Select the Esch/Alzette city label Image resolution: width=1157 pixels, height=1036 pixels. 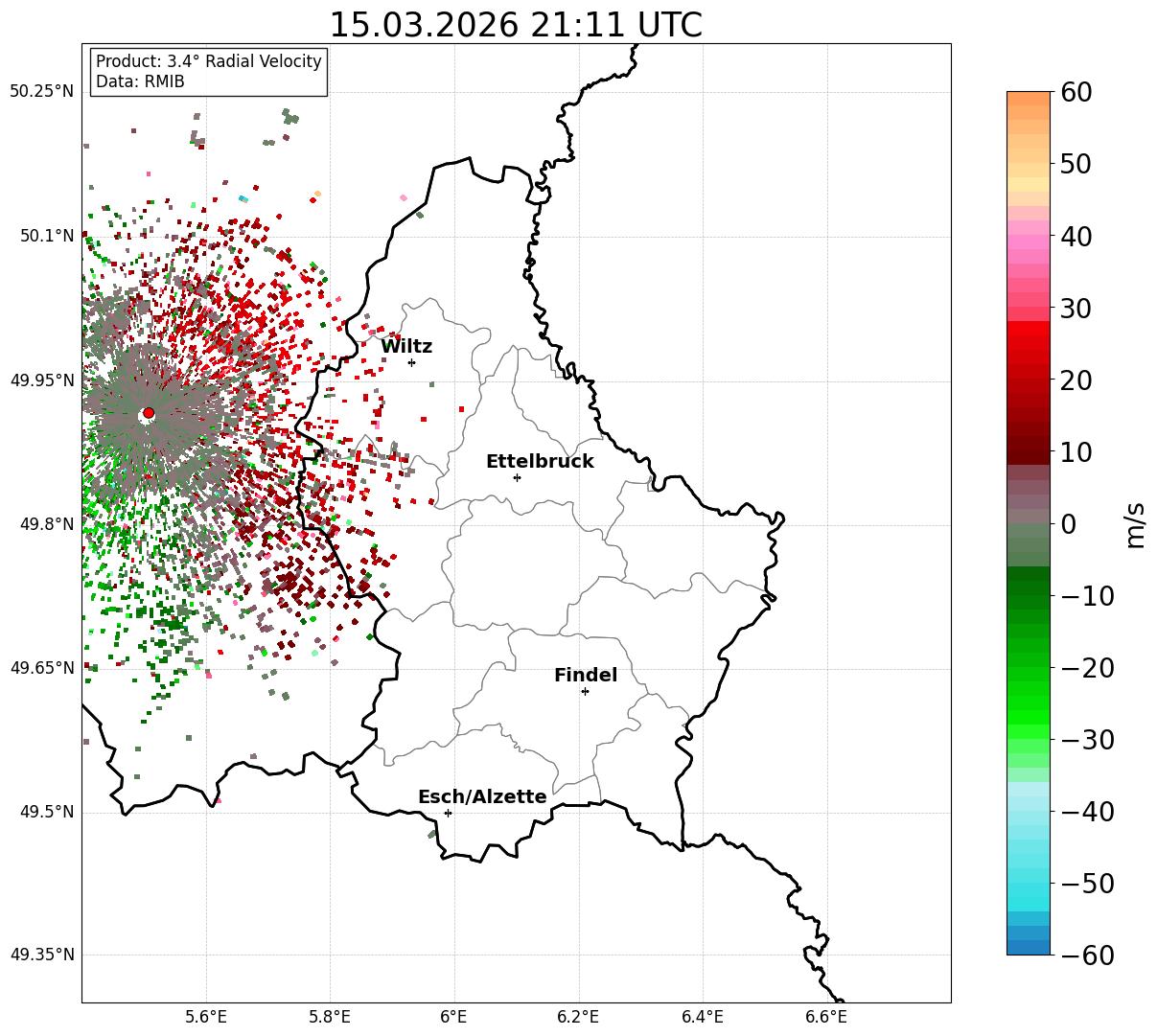(x=482, y=797)
